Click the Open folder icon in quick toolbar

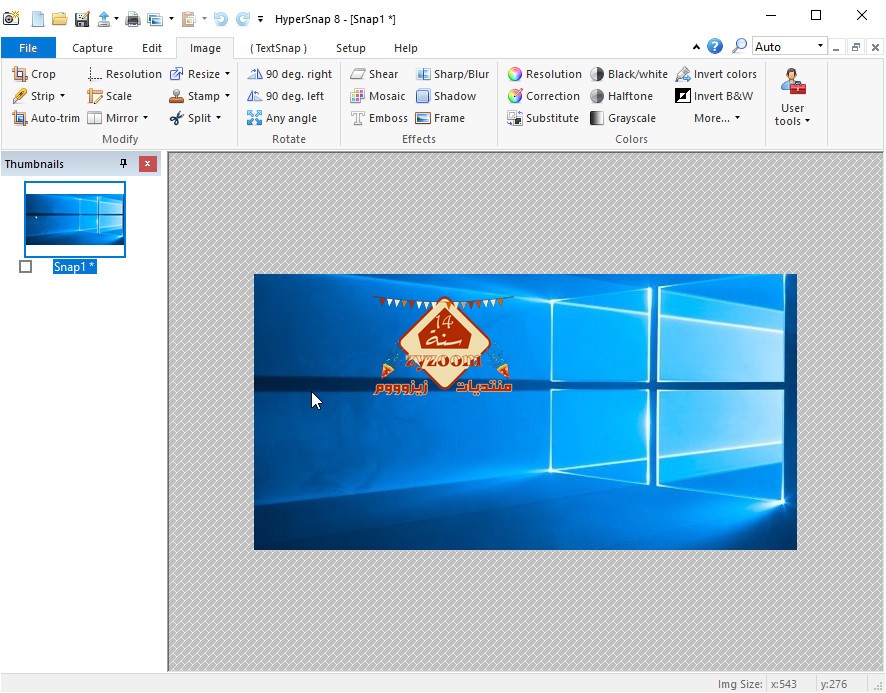60,19
